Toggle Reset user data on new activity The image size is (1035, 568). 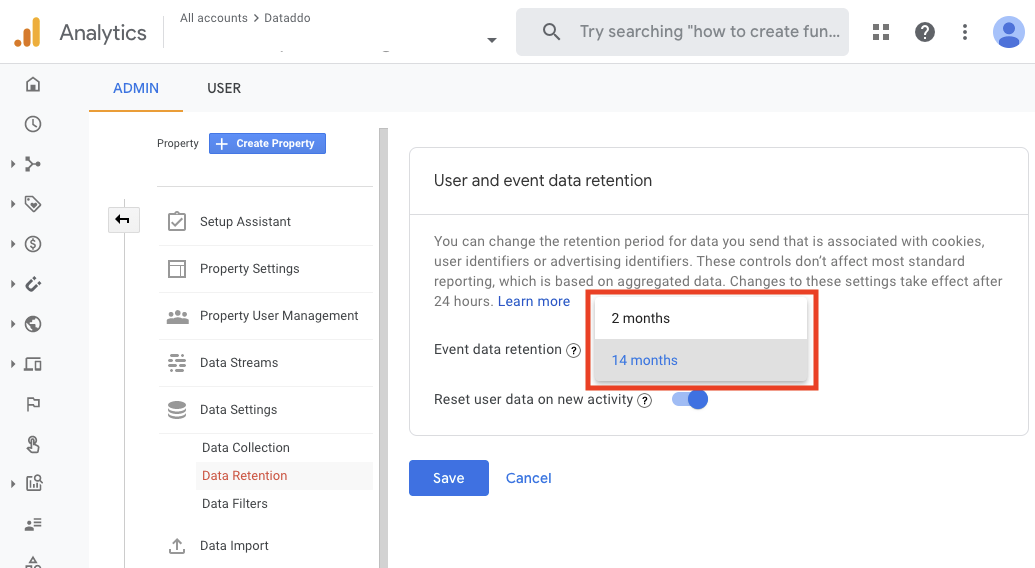(x=690, y=400)
